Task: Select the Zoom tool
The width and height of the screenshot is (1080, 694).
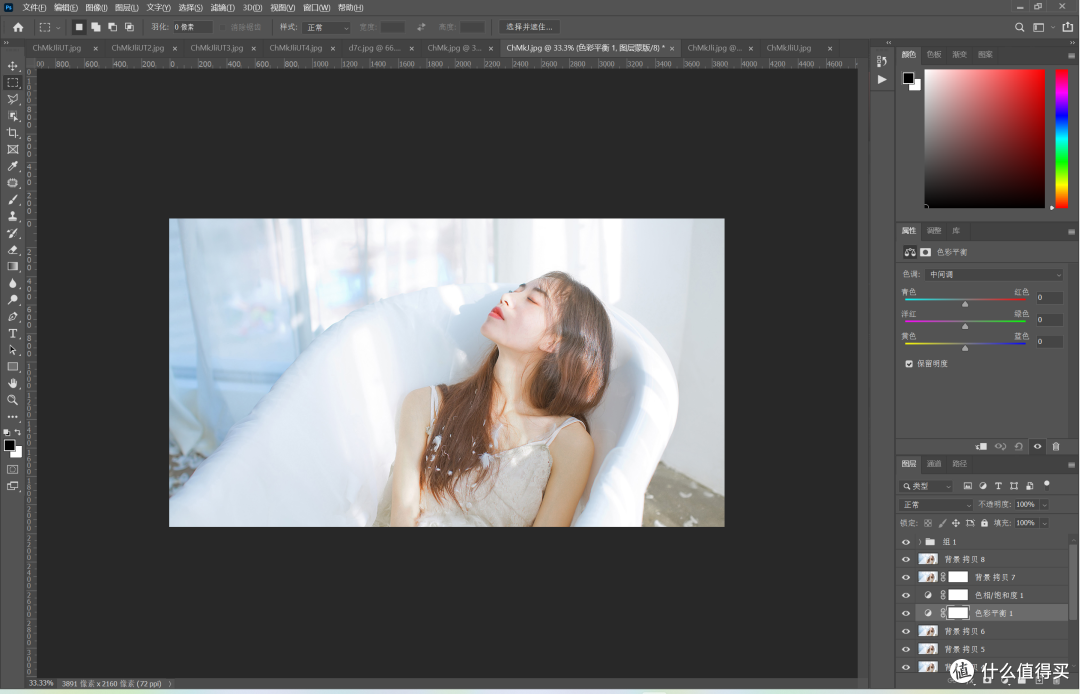Action: point(12,400)
